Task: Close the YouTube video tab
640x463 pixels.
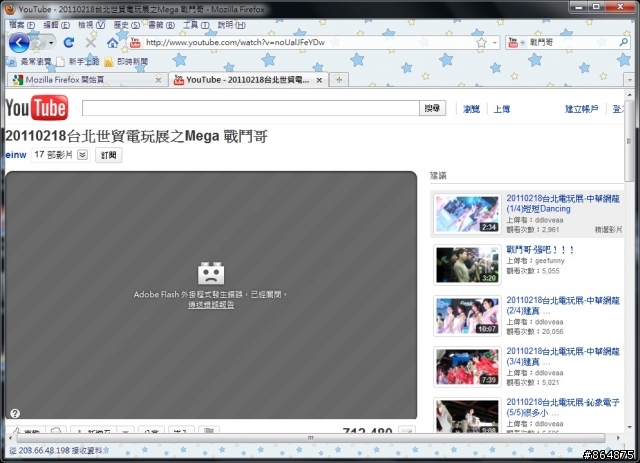Action: pyautogui.click(x=319, y=80)
